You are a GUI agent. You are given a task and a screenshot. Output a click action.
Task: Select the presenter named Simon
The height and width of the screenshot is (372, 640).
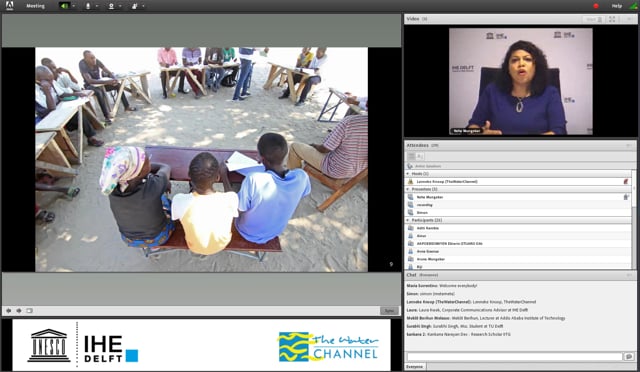(x=518, y=213)
